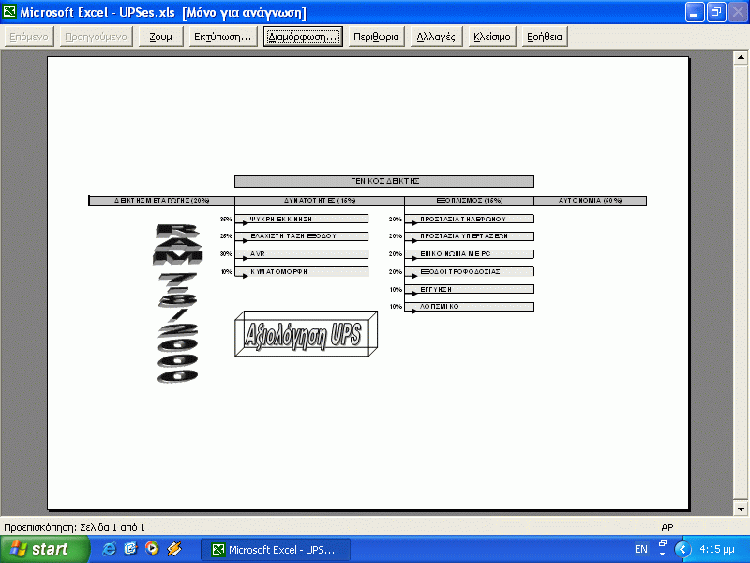
Task: Click the ΕΠΙΚΟΙΝΩΝΙΑ ΜΕ PC row
Action: [x=469, y=254]
